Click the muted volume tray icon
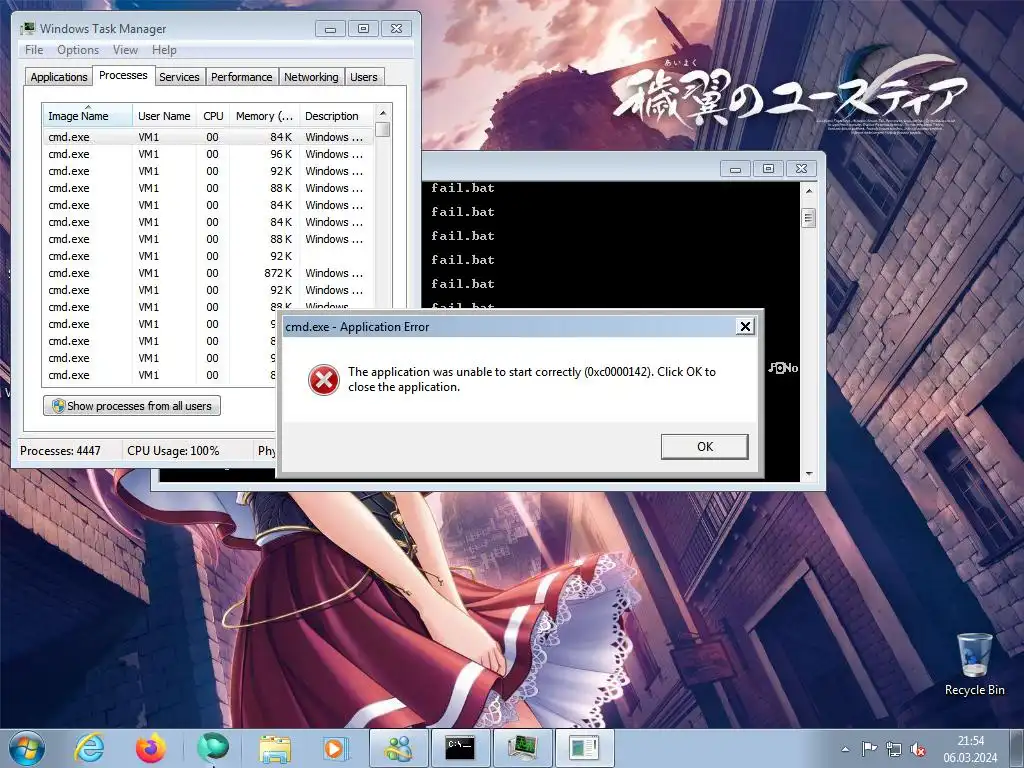 click(918, 750)
